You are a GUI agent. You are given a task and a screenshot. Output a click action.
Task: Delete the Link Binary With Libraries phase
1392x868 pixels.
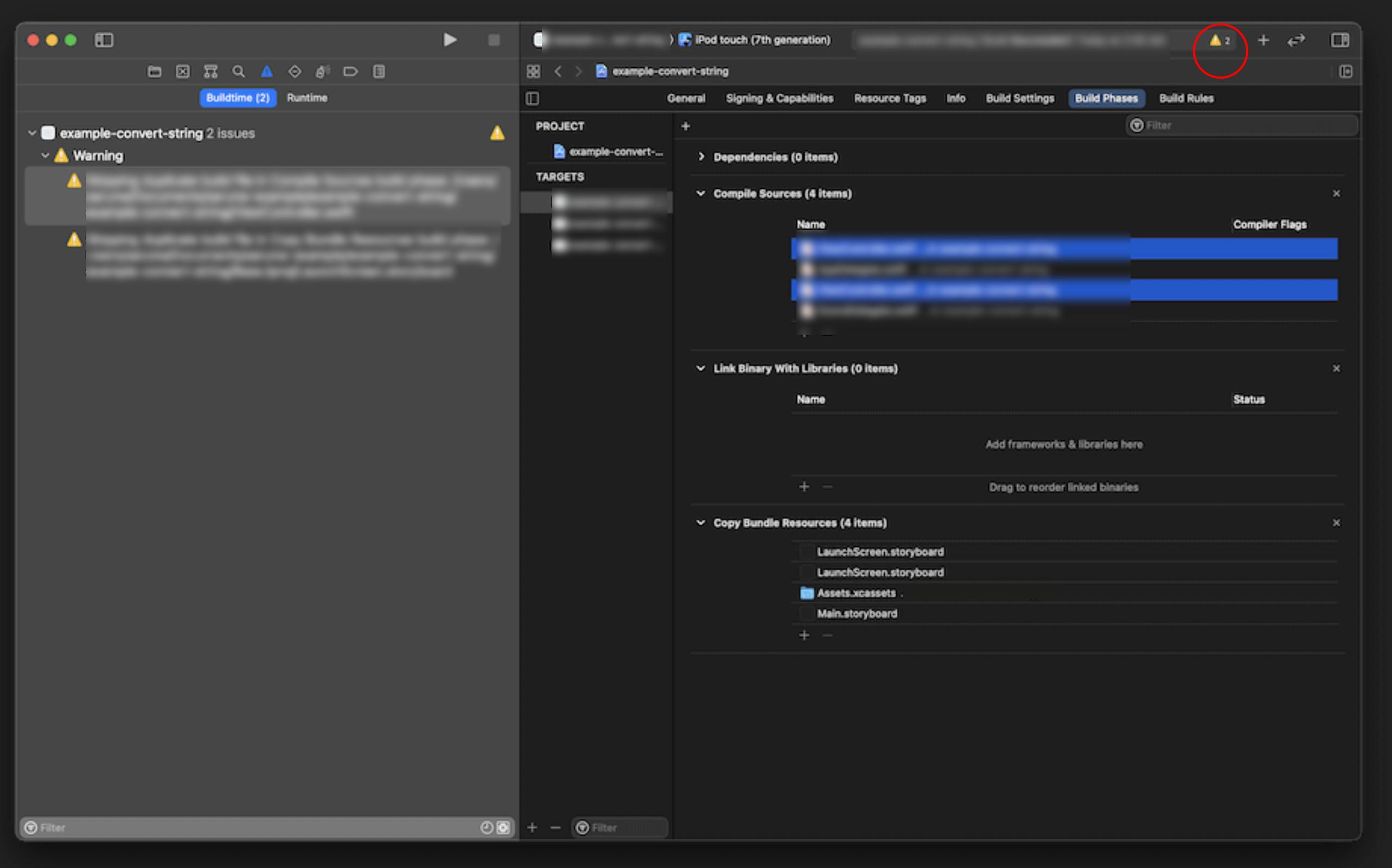tap(1336, 368)
